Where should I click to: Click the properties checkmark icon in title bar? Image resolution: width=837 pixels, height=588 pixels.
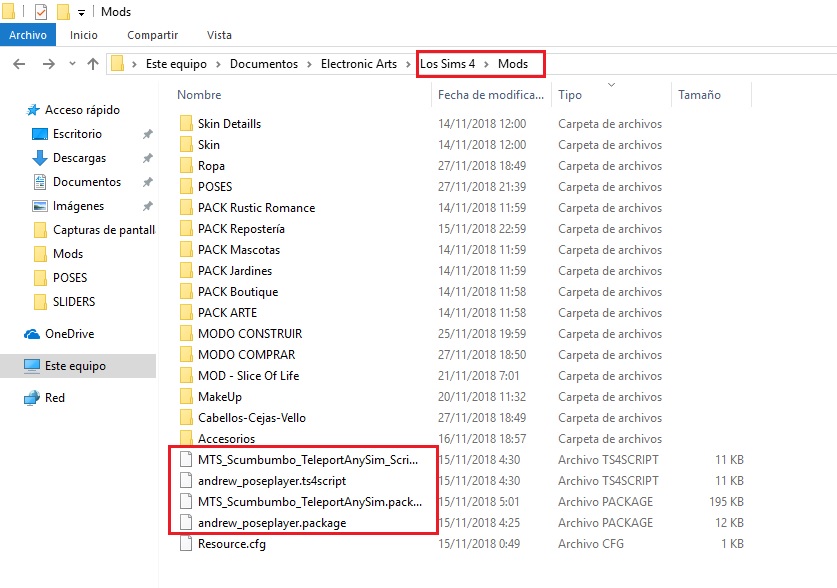coord(41,11)
